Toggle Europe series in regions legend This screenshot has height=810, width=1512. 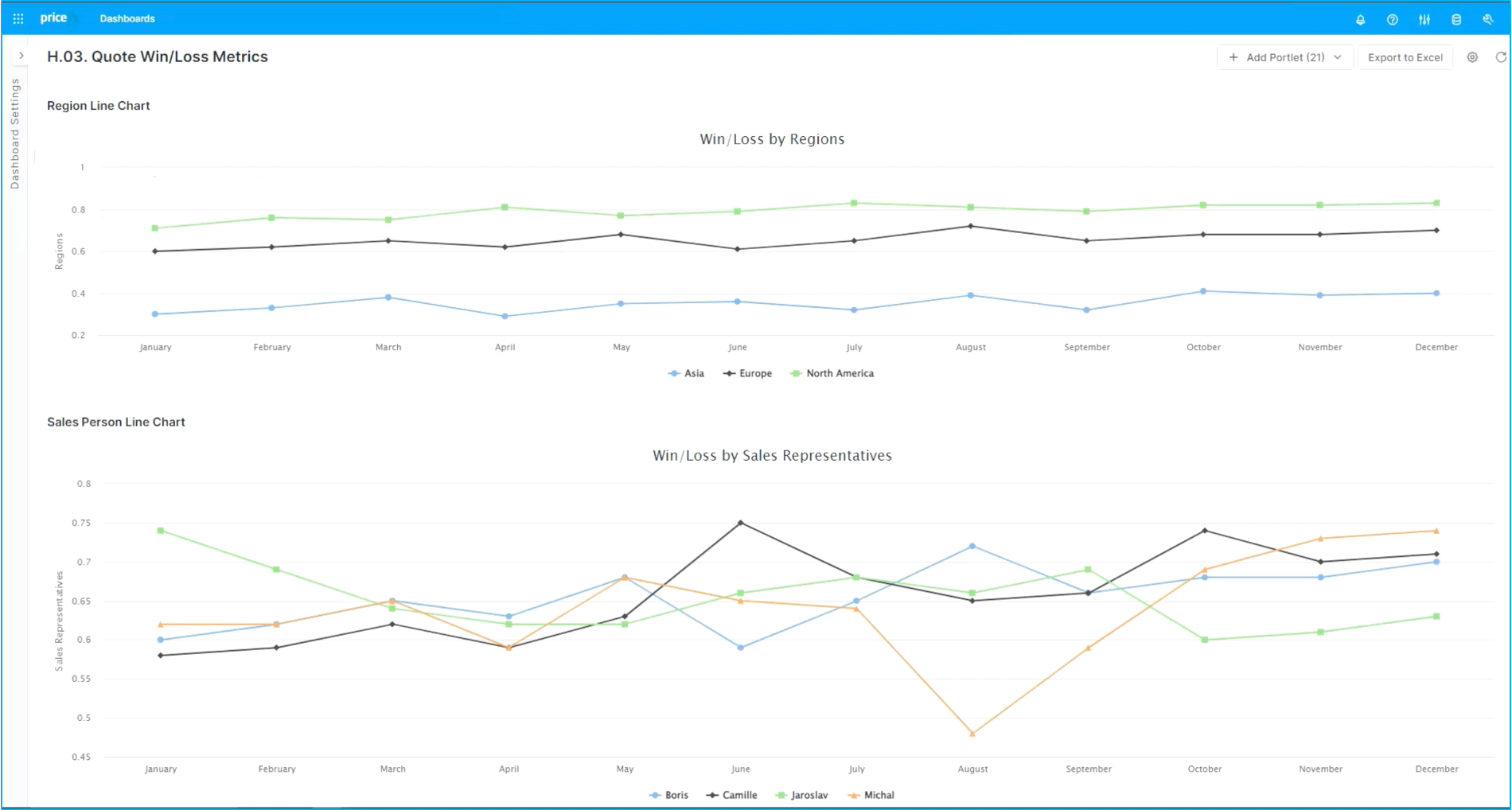(747, 373)
